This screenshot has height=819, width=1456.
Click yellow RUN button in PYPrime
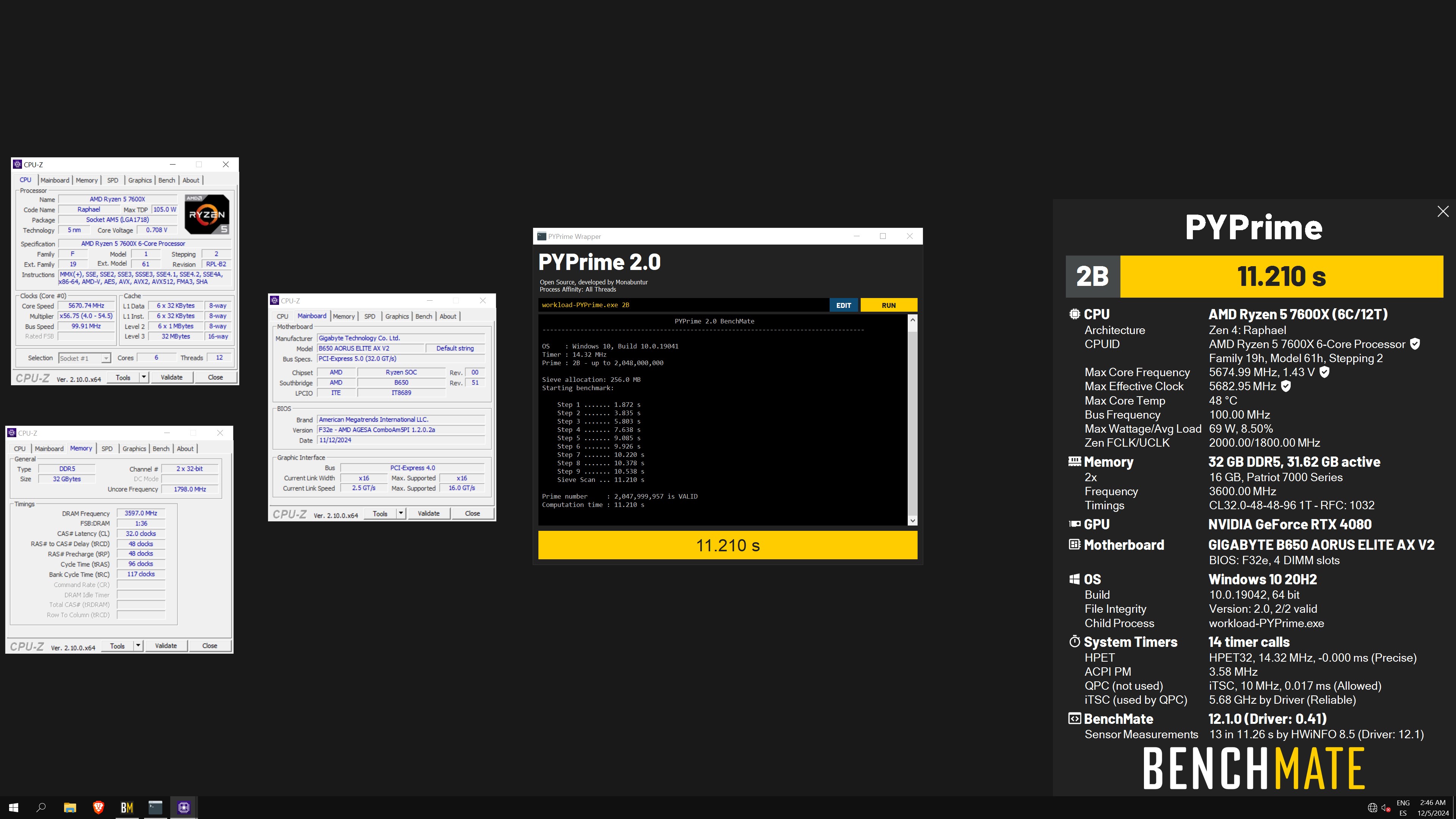[888, 305]
